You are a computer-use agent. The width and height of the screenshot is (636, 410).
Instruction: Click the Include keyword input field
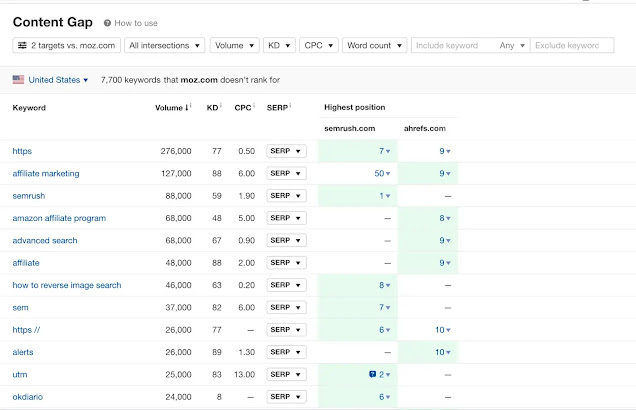[x=453, y=45]
